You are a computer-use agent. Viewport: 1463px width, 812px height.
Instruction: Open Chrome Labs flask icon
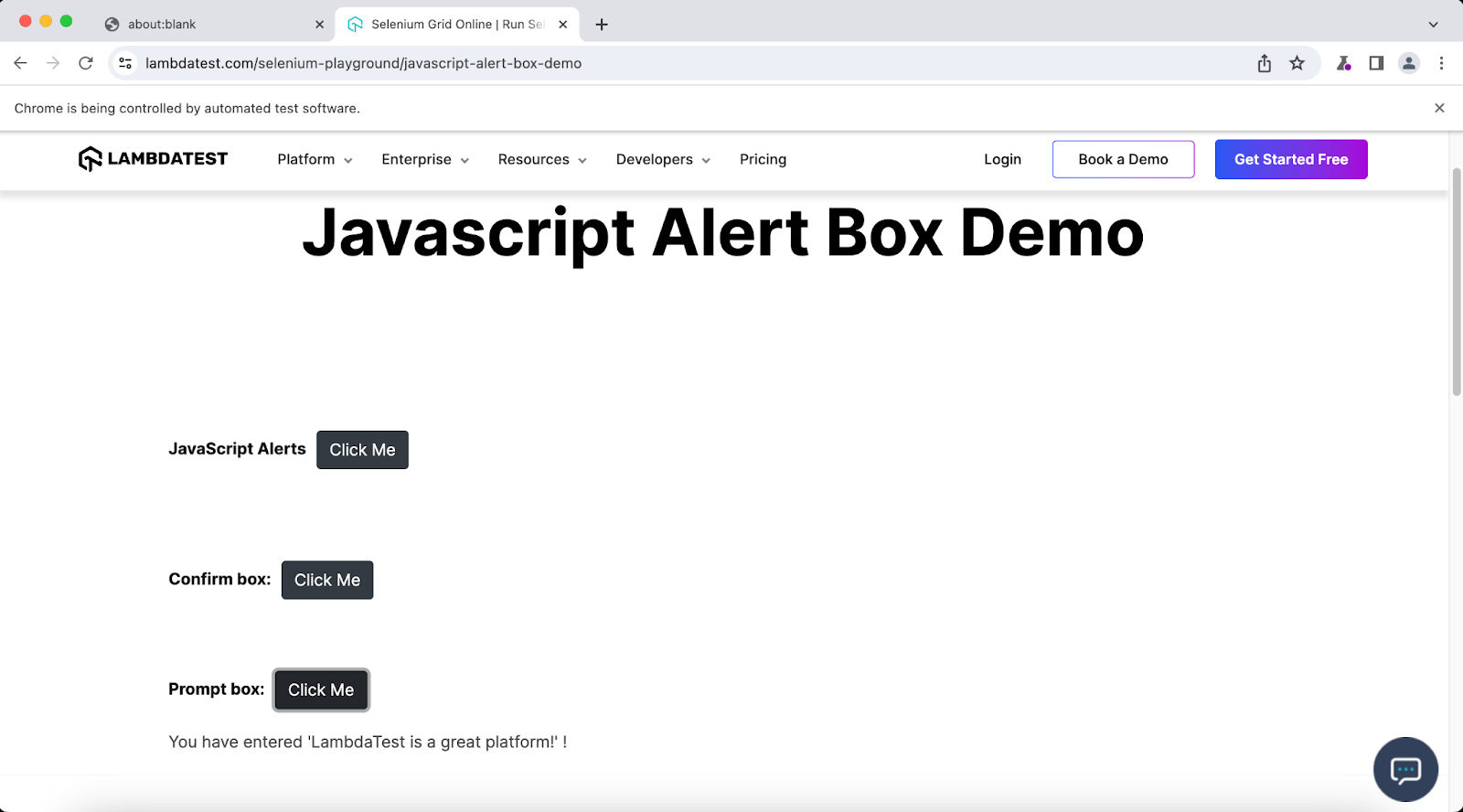click(x=1343, y=63)
